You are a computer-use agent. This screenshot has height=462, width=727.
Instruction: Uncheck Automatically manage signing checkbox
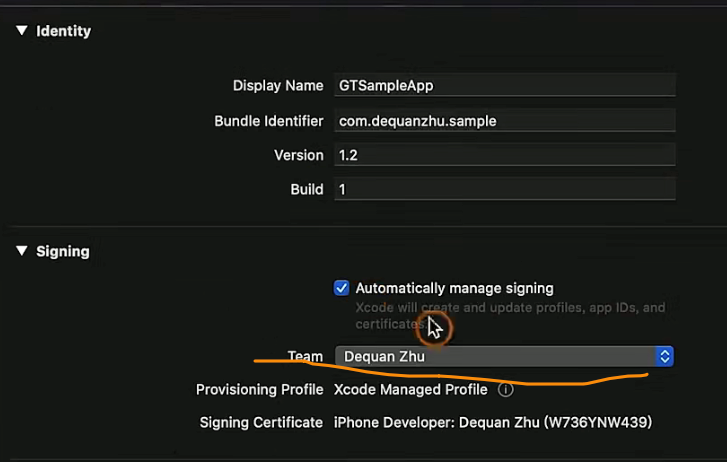coord(342,288)
